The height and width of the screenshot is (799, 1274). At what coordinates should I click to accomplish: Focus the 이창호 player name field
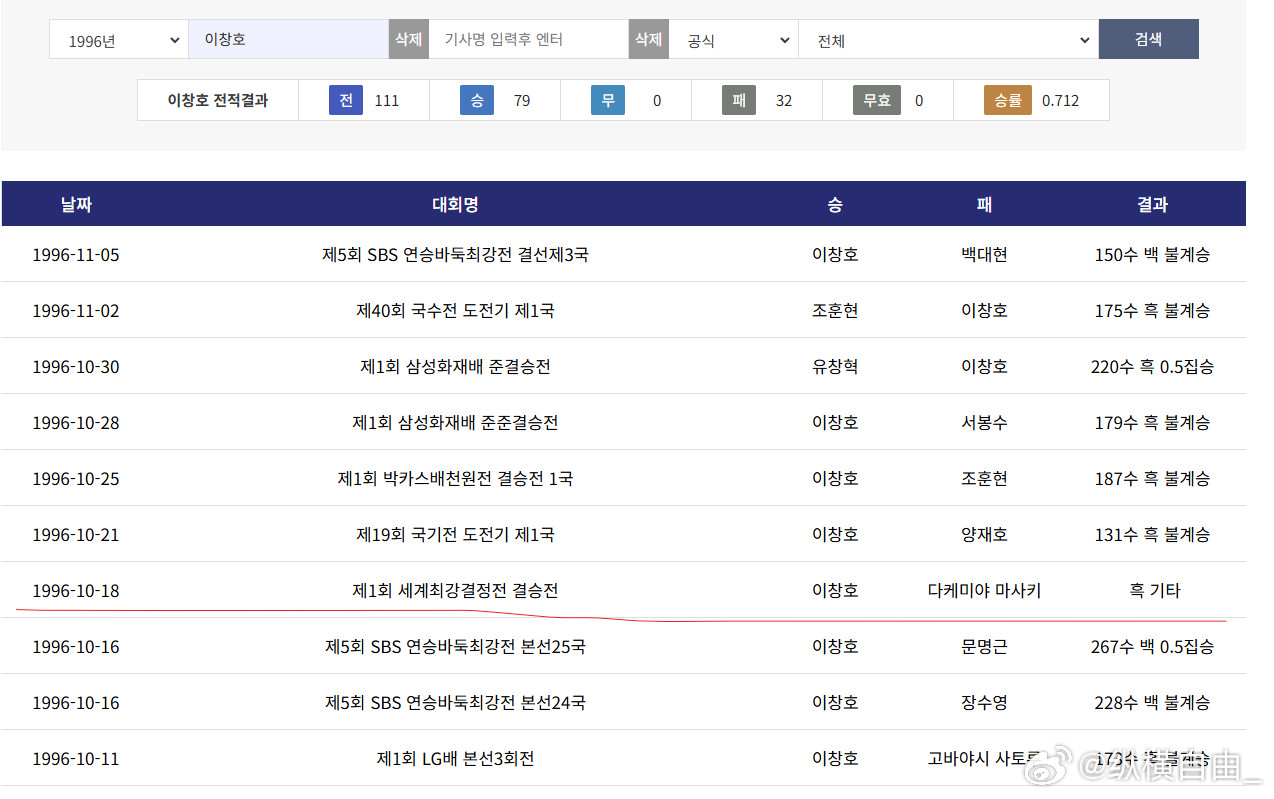click(x=289, y=39)
